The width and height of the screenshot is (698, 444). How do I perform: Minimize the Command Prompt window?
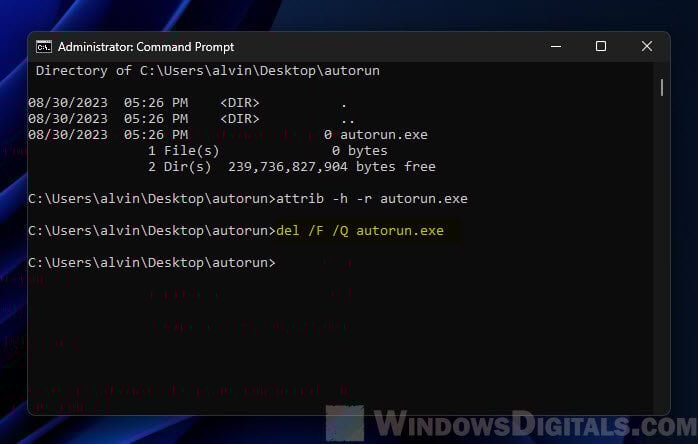coord(556,46)
